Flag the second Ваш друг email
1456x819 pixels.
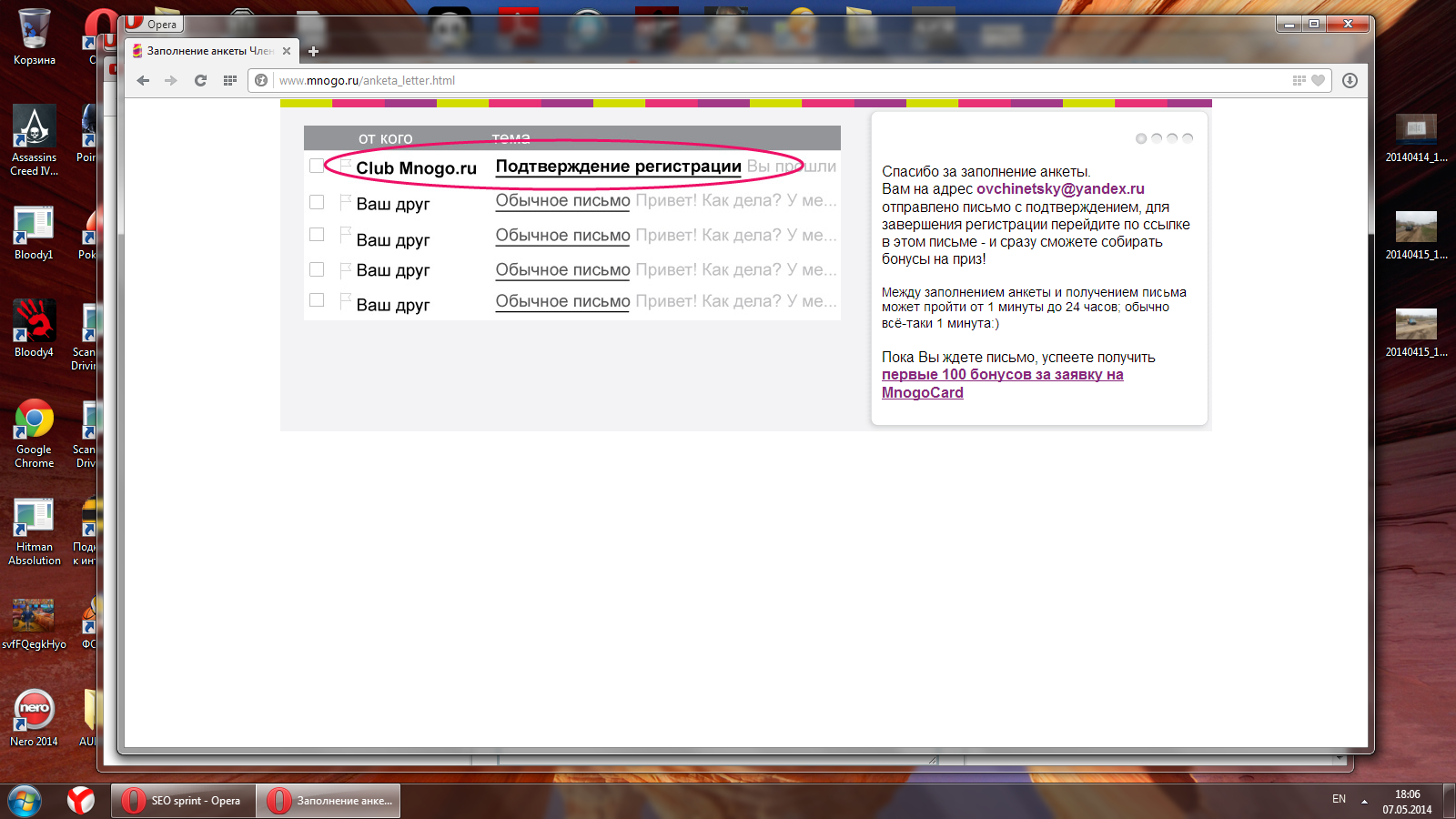pyautogui.click(x=345, y=236)
